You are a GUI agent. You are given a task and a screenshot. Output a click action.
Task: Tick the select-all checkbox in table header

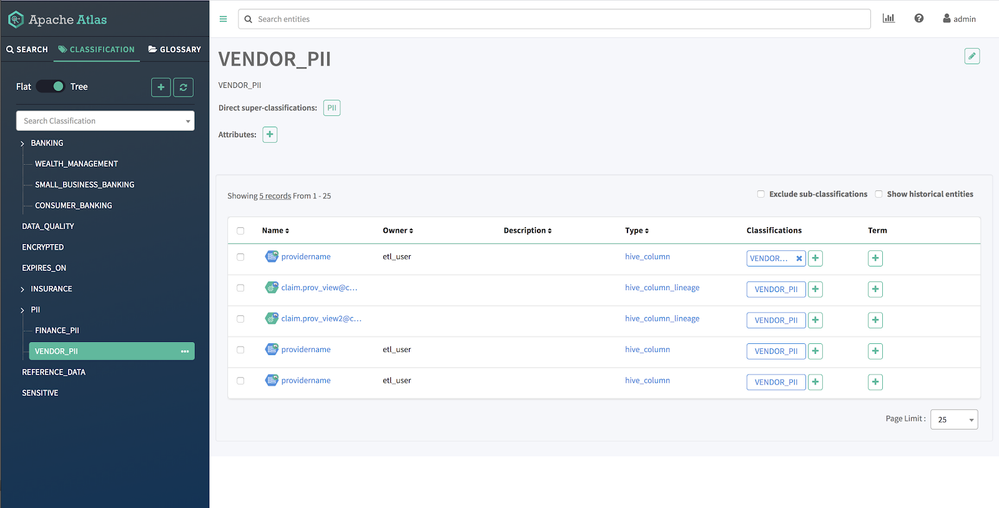point(240,231)
